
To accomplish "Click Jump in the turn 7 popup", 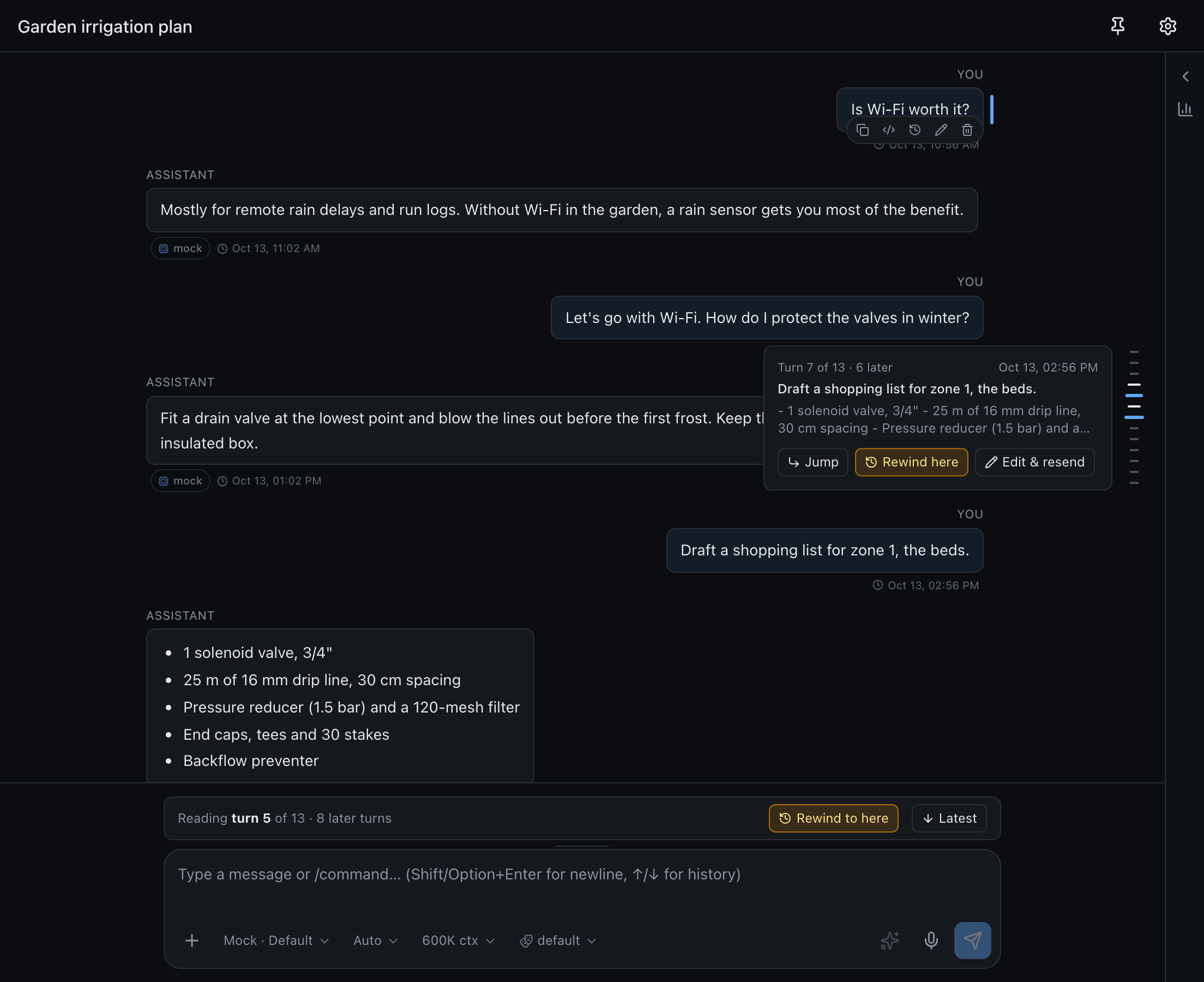I will 813,462.
